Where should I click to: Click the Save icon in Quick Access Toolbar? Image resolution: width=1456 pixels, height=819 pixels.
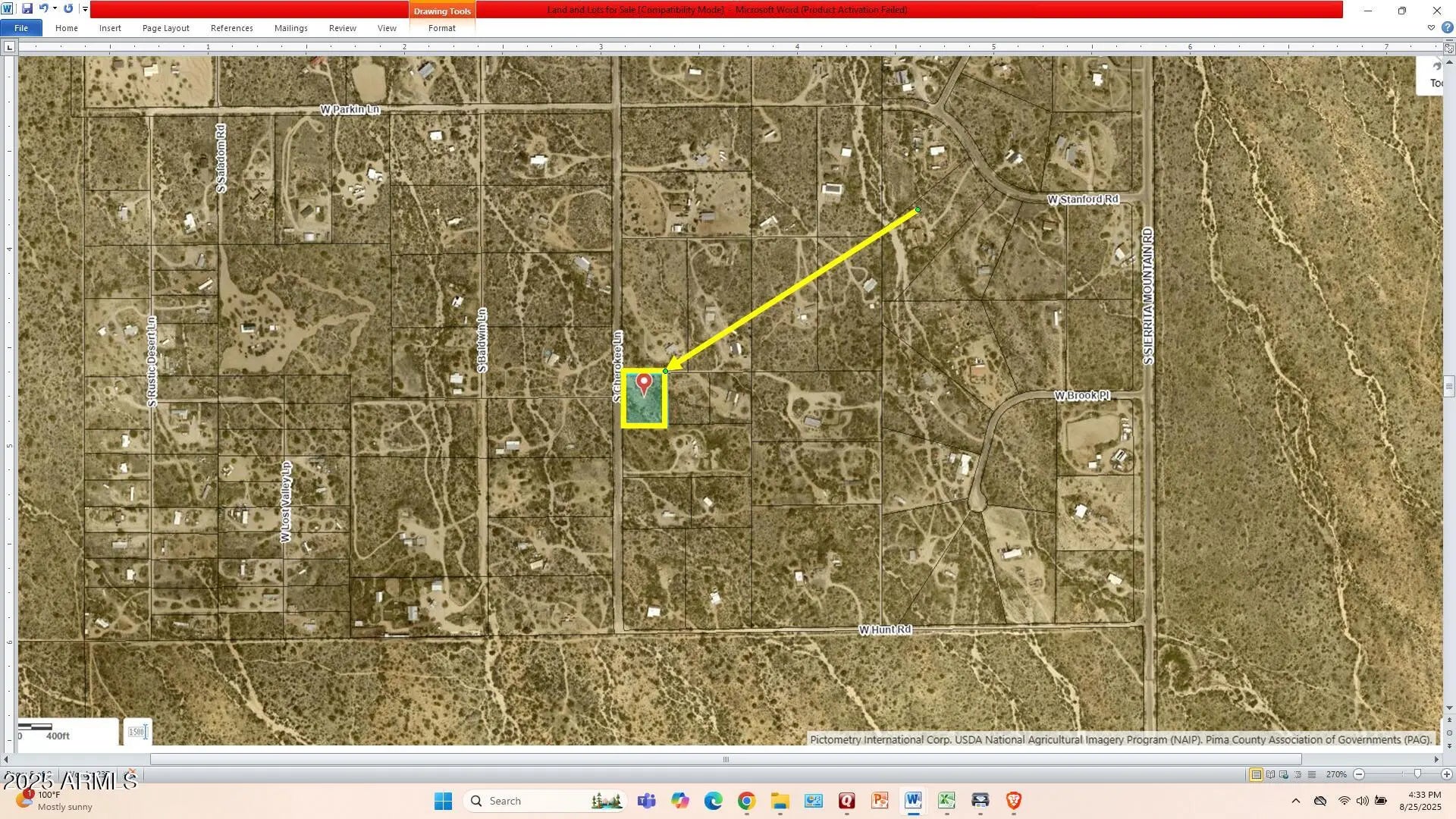tap(27, 9)
